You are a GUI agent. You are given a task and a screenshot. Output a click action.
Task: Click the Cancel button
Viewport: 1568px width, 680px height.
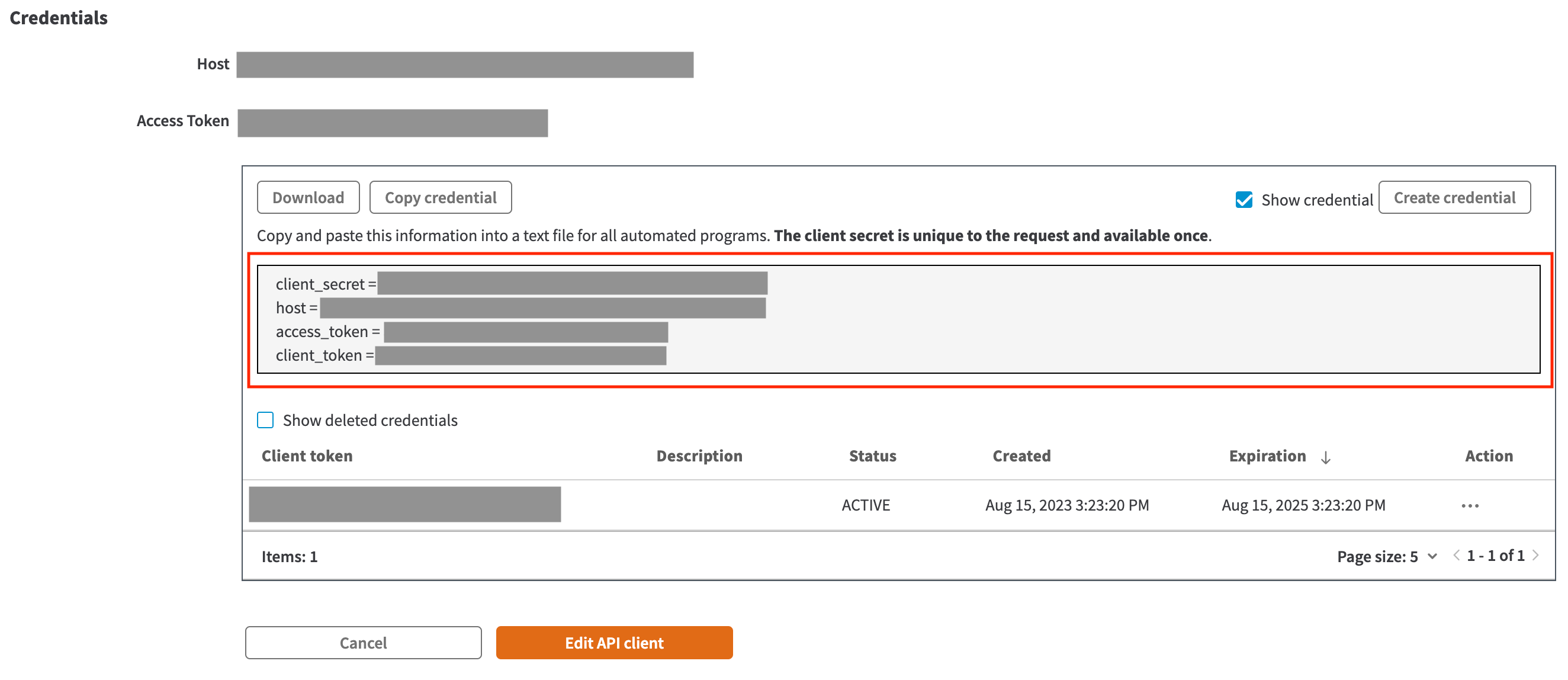[364, 643]
